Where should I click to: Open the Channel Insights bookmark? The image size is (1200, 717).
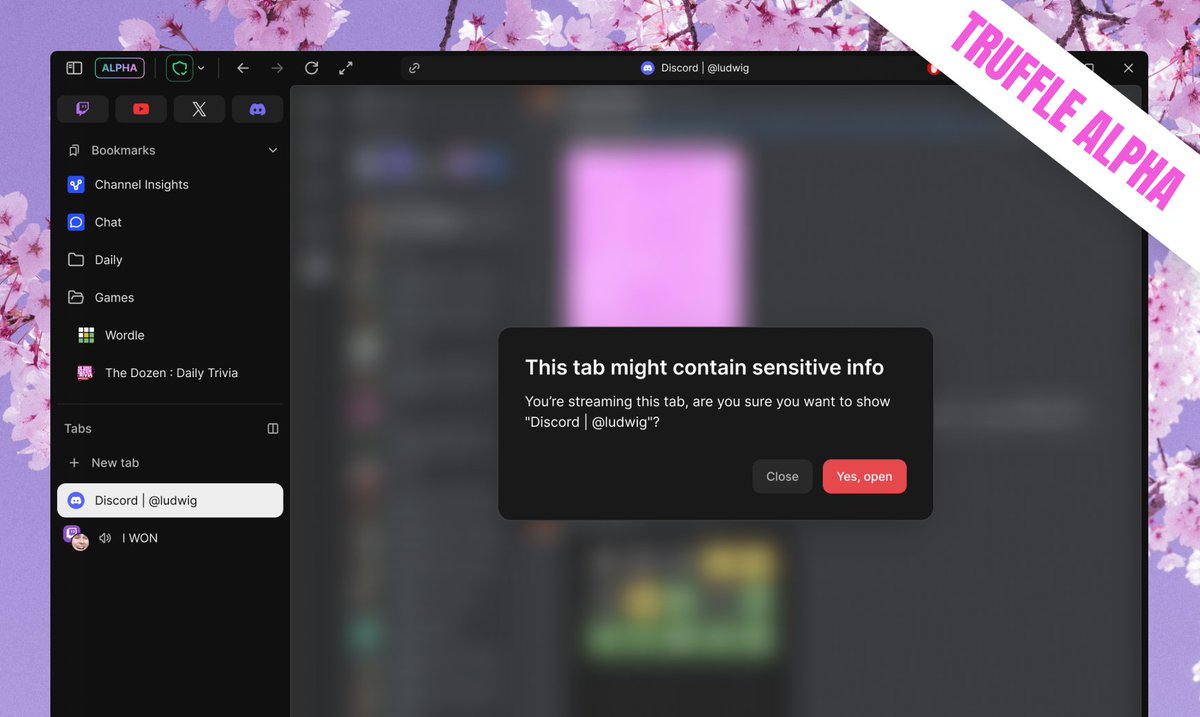click(x=170, y=185)
